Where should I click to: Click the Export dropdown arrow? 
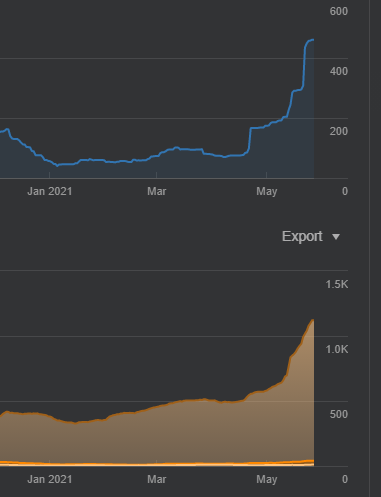coord(336,237)
